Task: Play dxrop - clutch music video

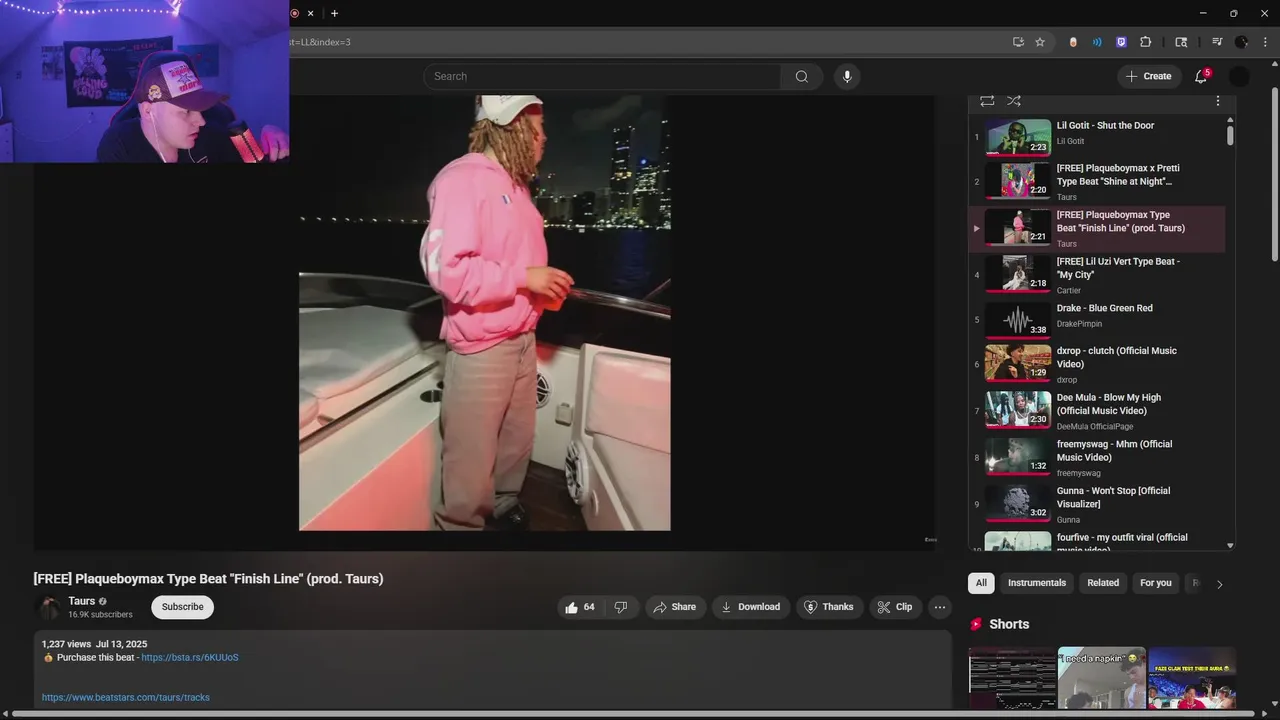Action: (1096, 364)
